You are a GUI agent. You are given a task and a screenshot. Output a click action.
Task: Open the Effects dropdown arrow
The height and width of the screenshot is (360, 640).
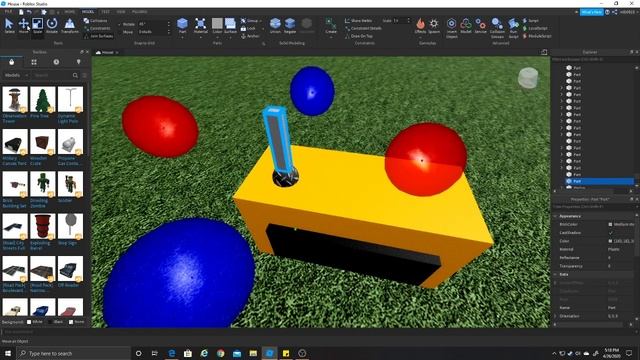(x=420, y=37)
